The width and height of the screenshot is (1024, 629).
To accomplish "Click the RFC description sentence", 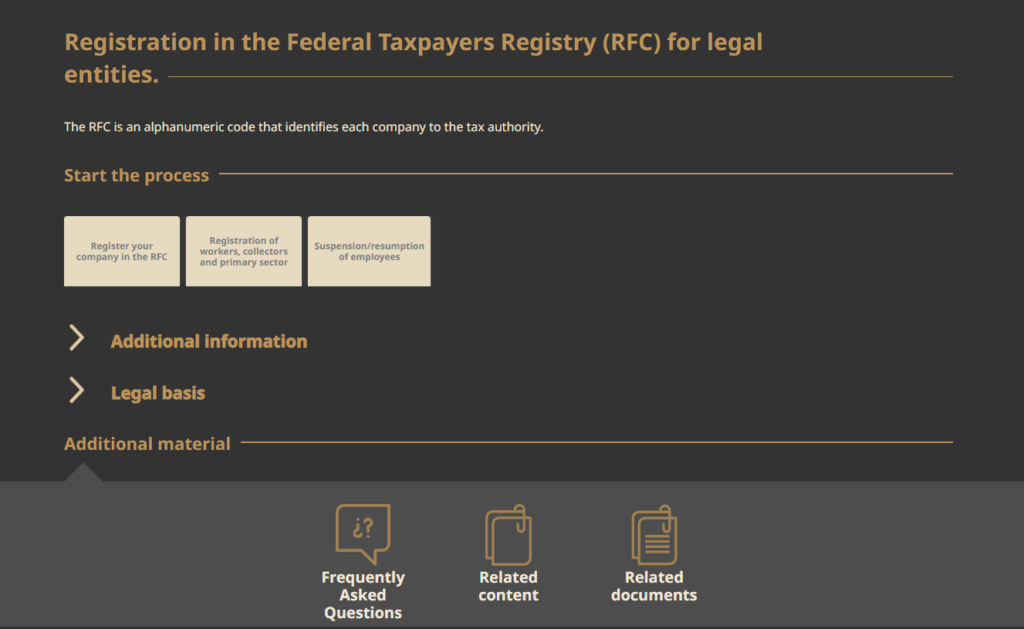I will (303, 127).
